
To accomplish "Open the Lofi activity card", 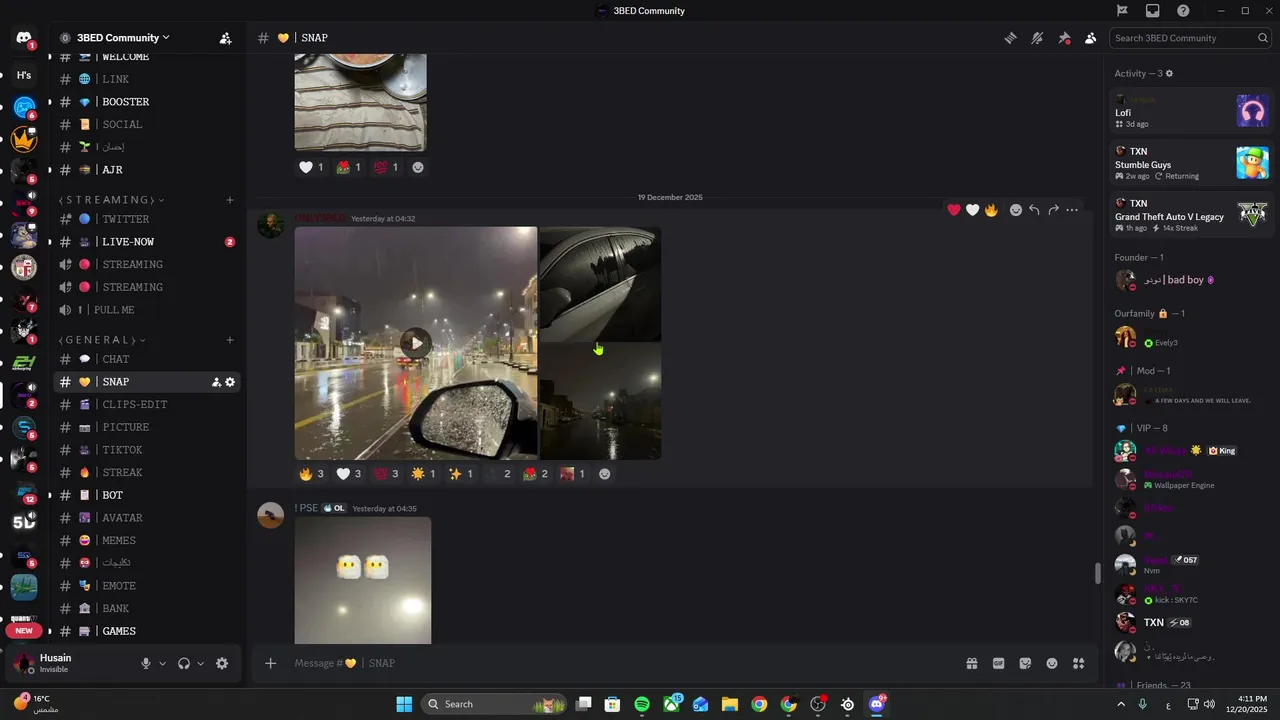I will (x=1191, y=111).
